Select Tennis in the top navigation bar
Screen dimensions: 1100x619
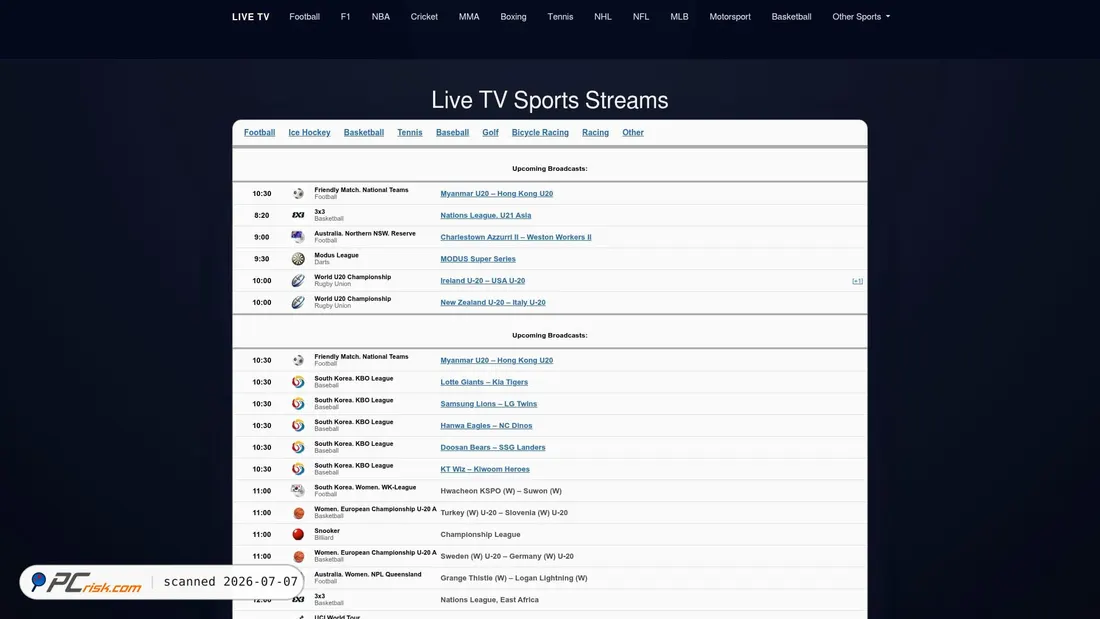pos(560,17)
